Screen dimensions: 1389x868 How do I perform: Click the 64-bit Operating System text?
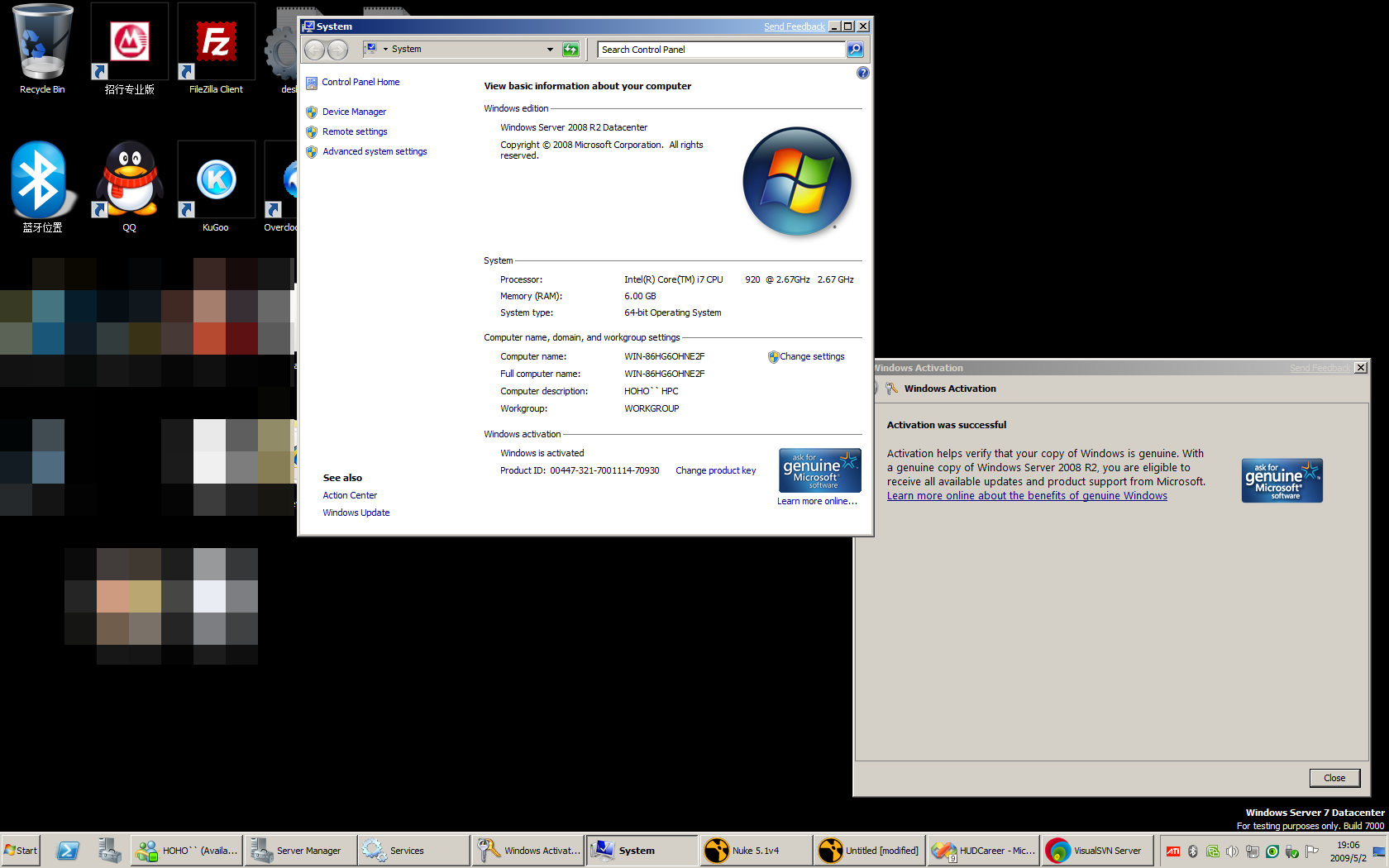pos(673,312)
